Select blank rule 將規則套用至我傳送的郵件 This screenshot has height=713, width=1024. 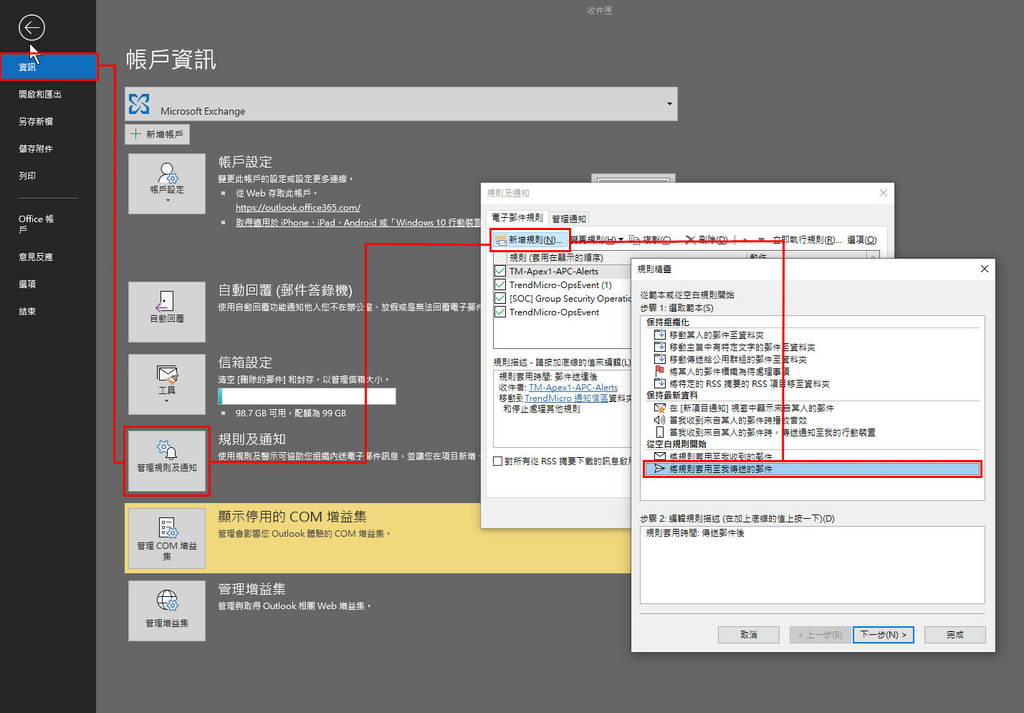pos(812,469)
